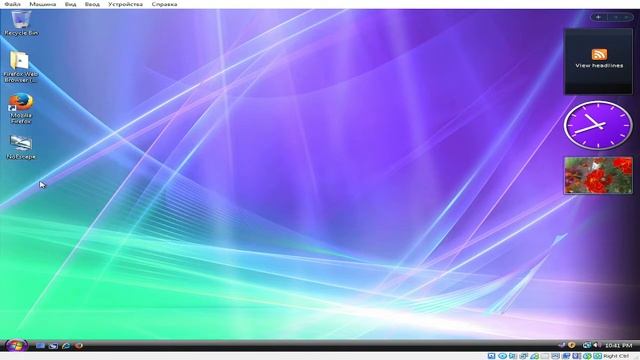
Task: Select the Firefox Web Browser folder icon
Action: [20, 67]
